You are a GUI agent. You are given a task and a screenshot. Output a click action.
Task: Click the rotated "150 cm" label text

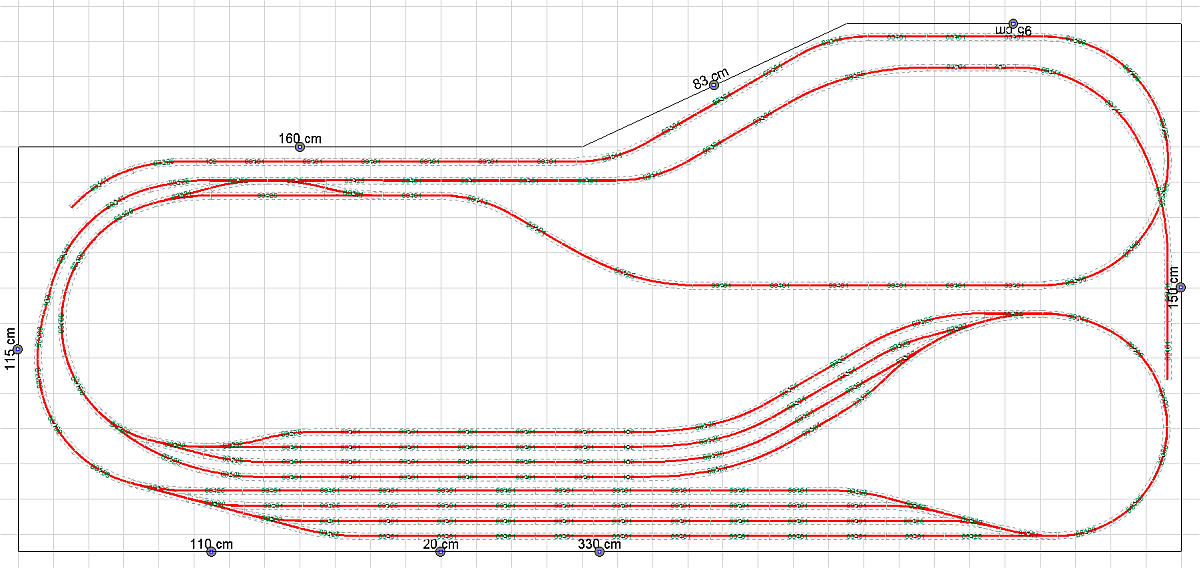(x=1174, y=287)
